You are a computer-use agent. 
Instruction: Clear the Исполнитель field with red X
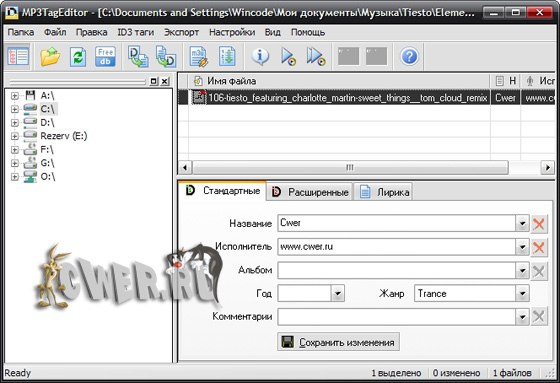[539, 247]
